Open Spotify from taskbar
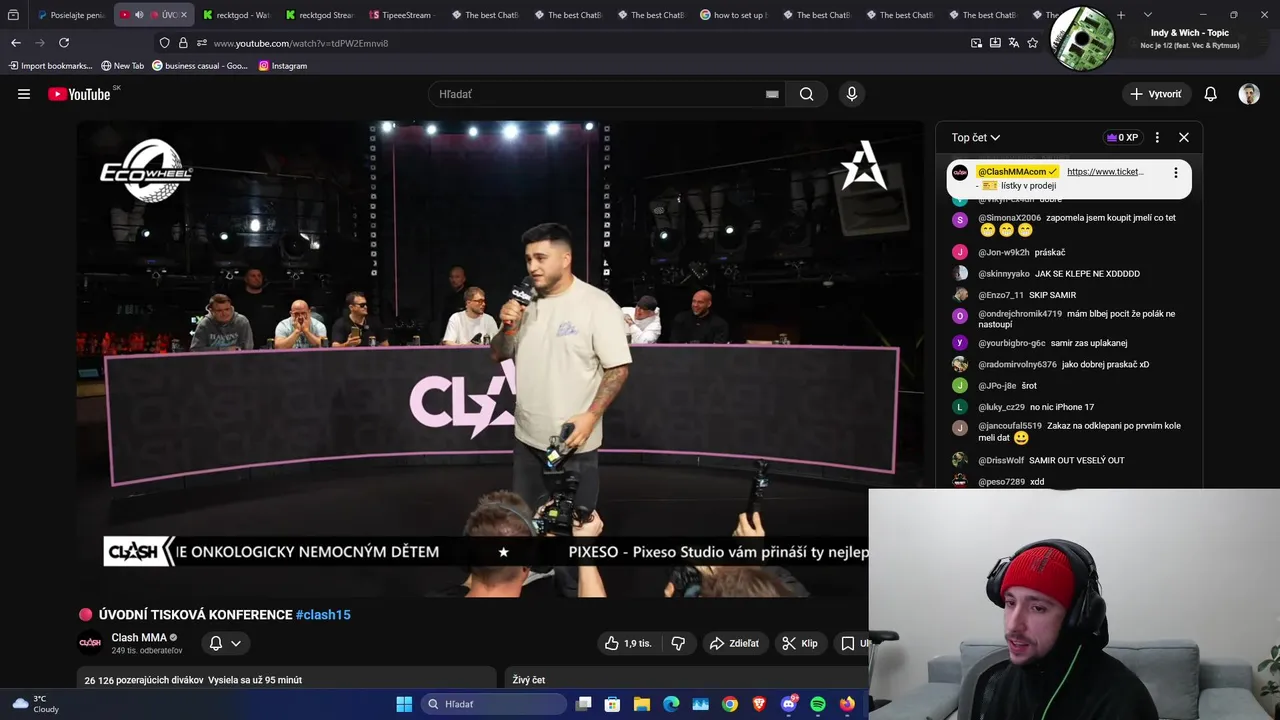1280x720 pixels. (818, 704)
